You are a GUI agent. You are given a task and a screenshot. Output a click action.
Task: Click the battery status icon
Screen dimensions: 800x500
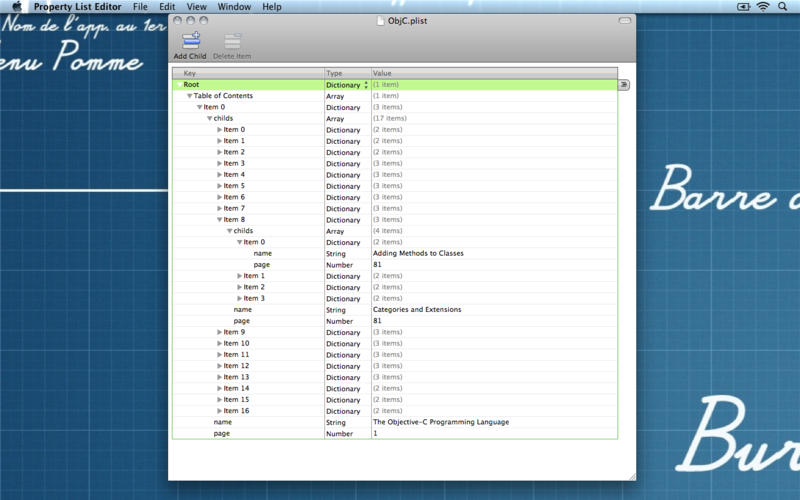pyautogui.click(x=743, y=7)
